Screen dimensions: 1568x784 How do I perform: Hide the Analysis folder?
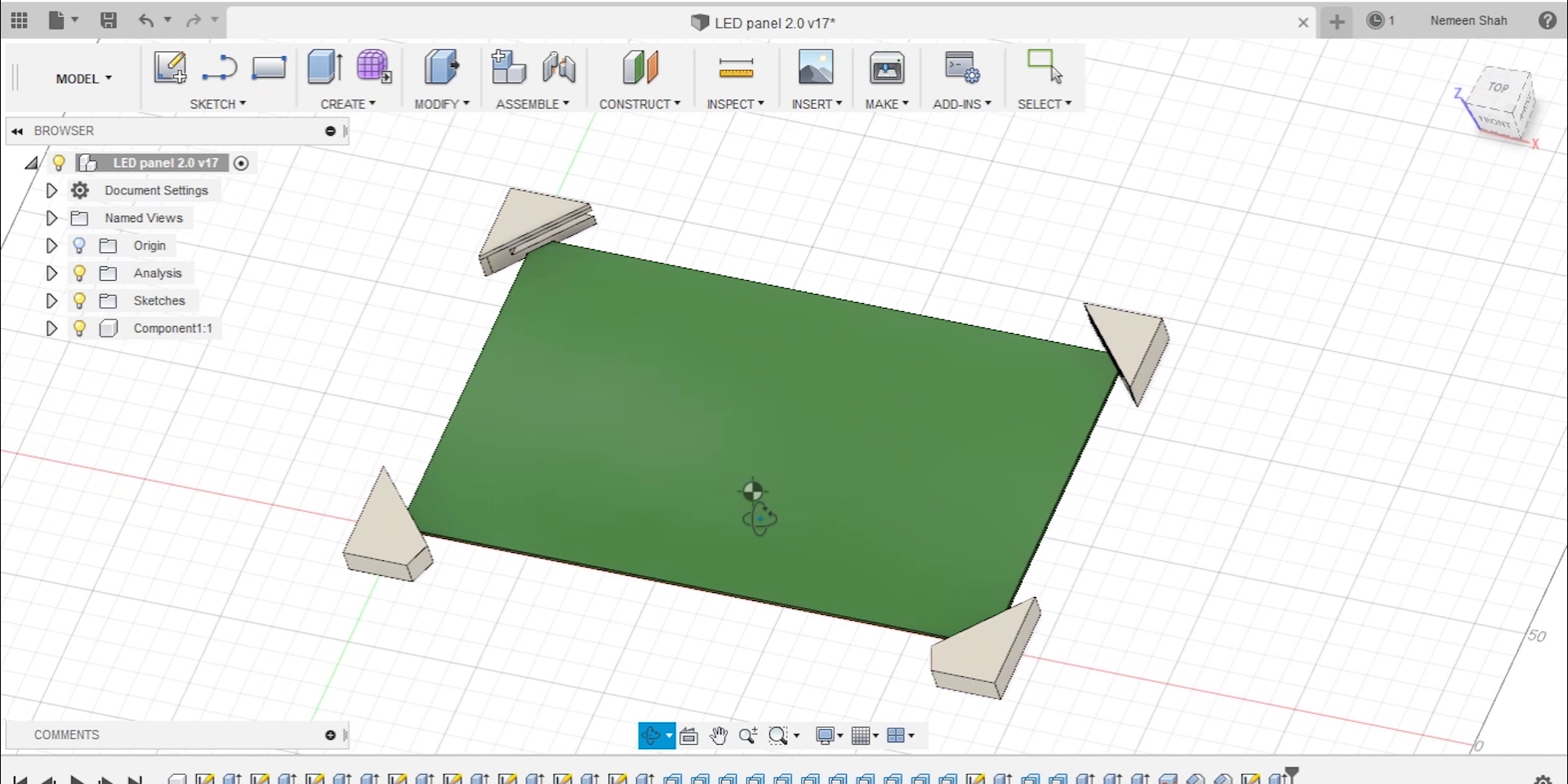pos(79,273)
